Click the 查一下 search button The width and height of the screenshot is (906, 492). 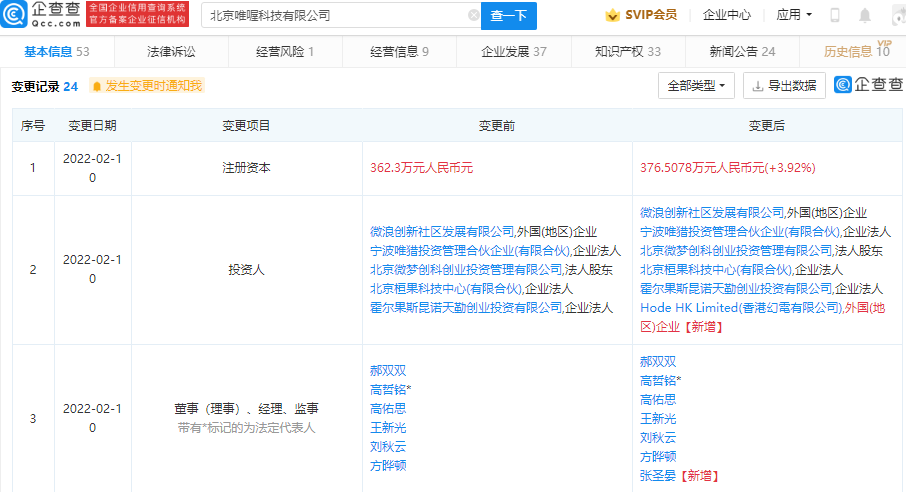509,16
